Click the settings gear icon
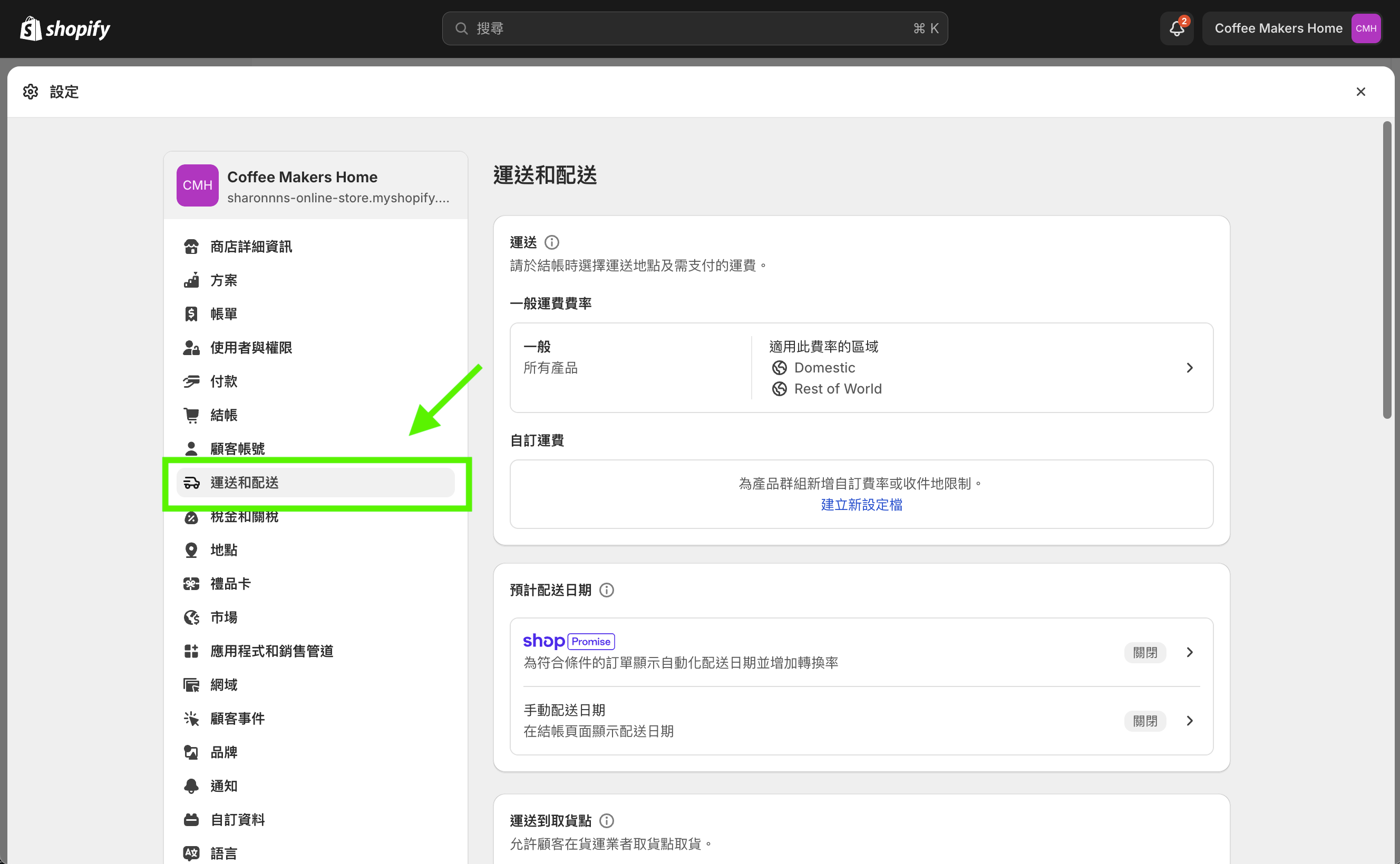Viewport: 1400px width, 864px height. [x=30, y=92]
